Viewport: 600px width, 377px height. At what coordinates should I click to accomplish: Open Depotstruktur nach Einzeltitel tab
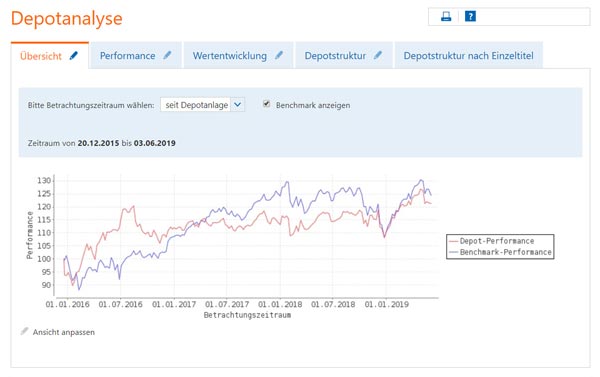468,55
